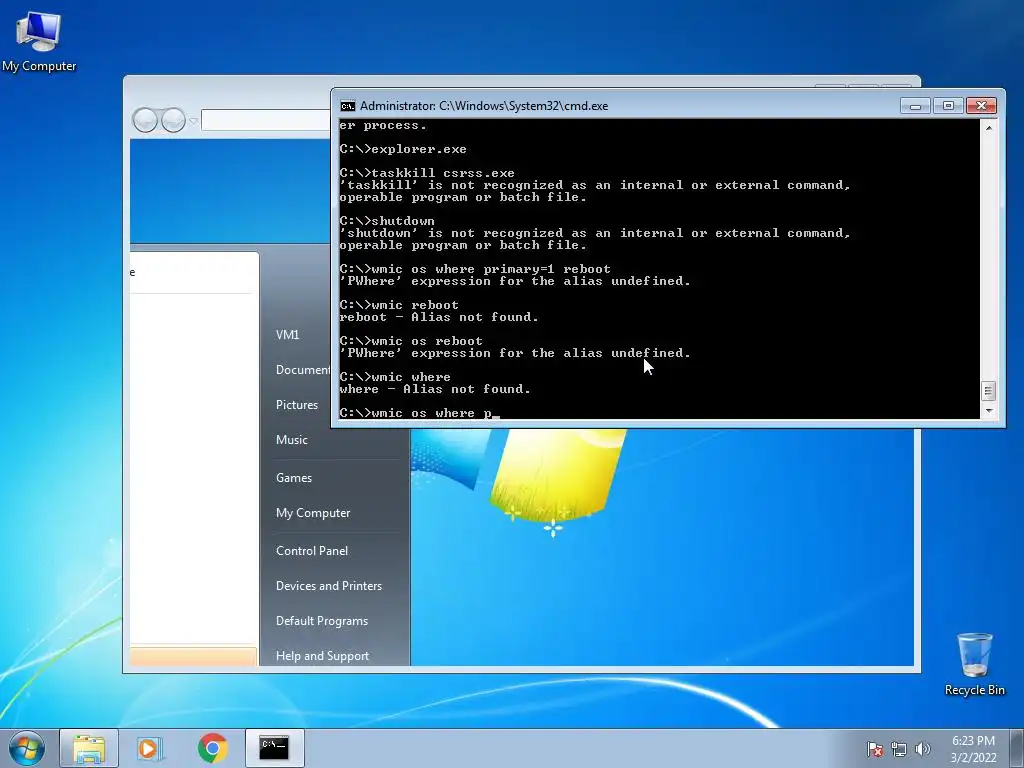Open Devices and Printers in Start menu

329,586
